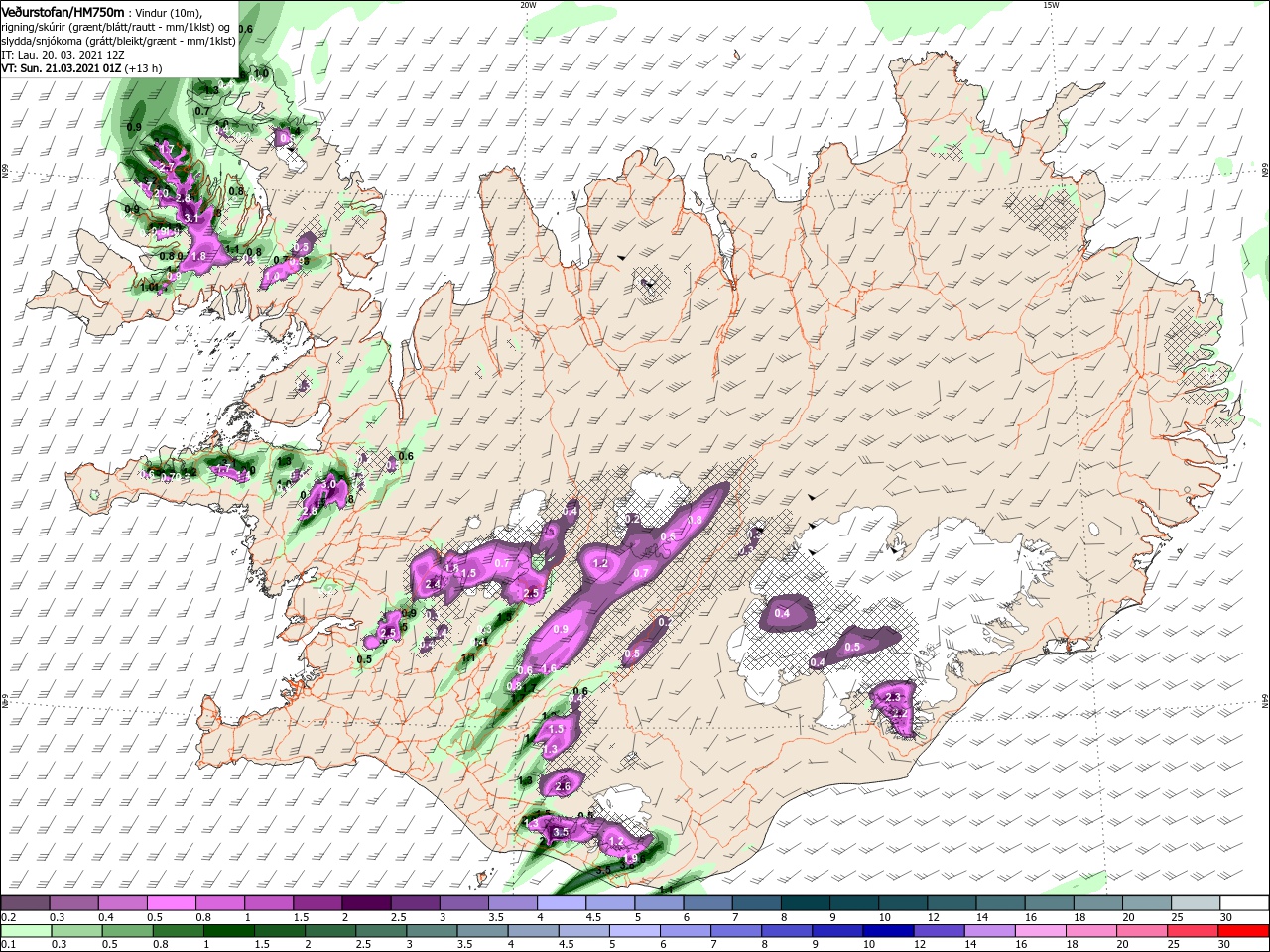Click the '20W' longitude label
This screenshot has height=952, width=1270.
[x=528, y=4]
